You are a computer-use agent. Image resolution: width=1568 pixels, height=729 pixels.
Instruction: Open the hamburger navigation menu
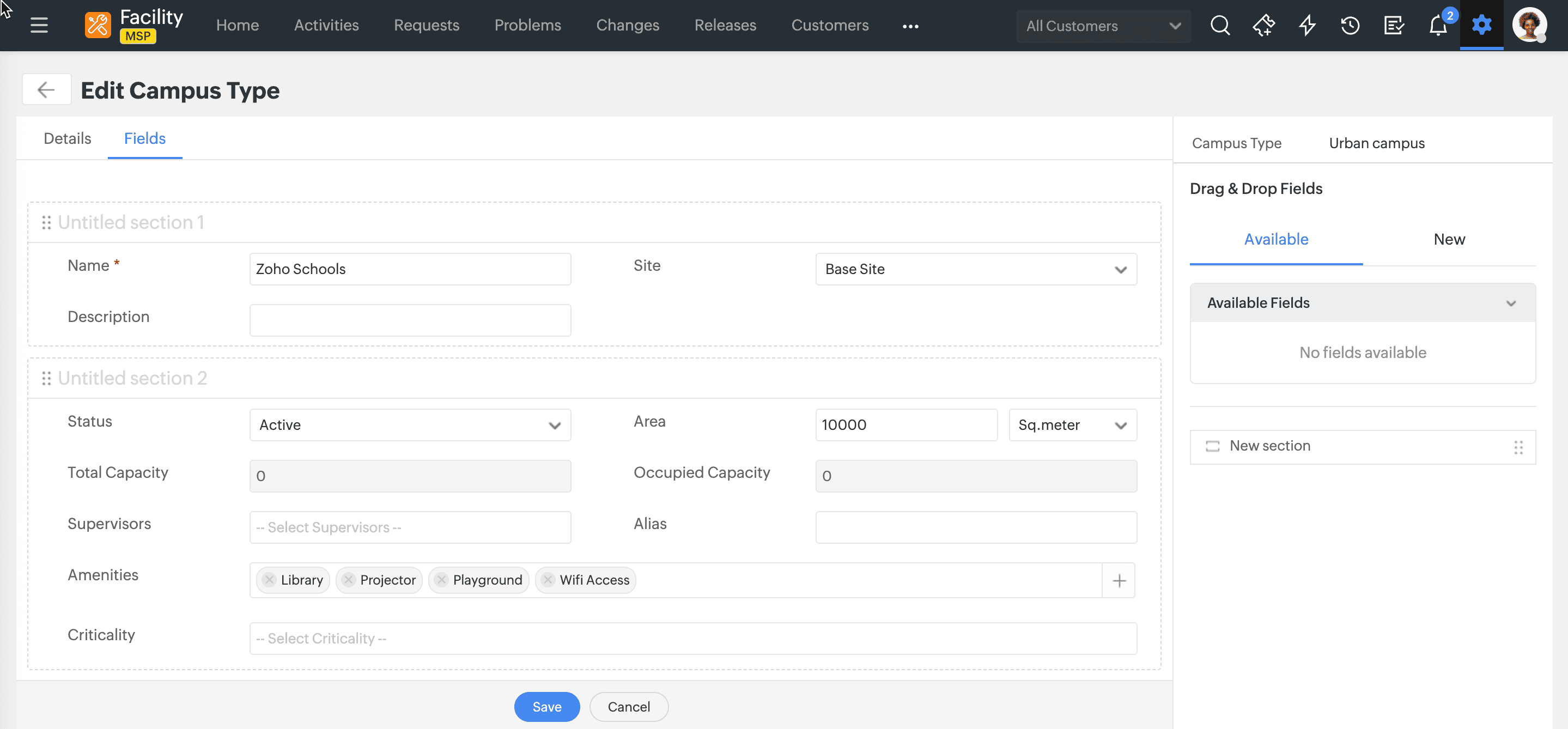pos(39,26)
